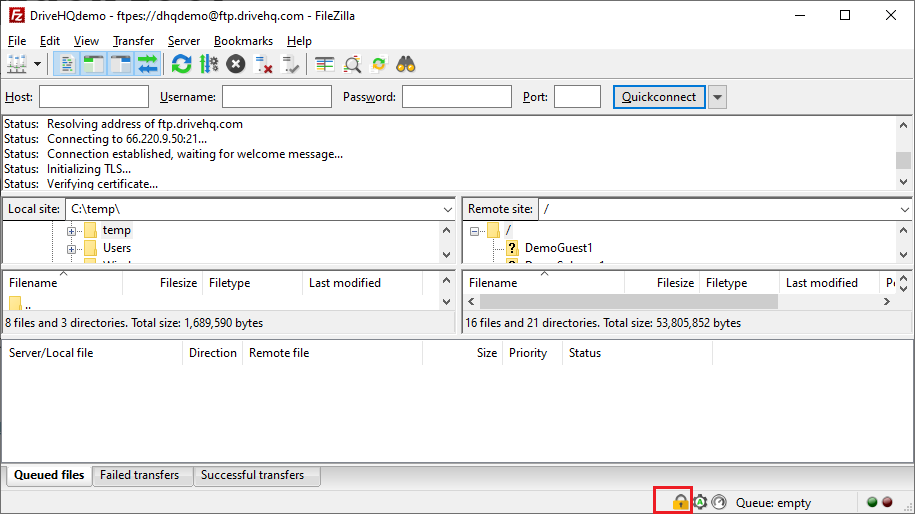Viewport: 915px width, 514px height.
Task: Click the Host input field
Action: coord(94,97)
